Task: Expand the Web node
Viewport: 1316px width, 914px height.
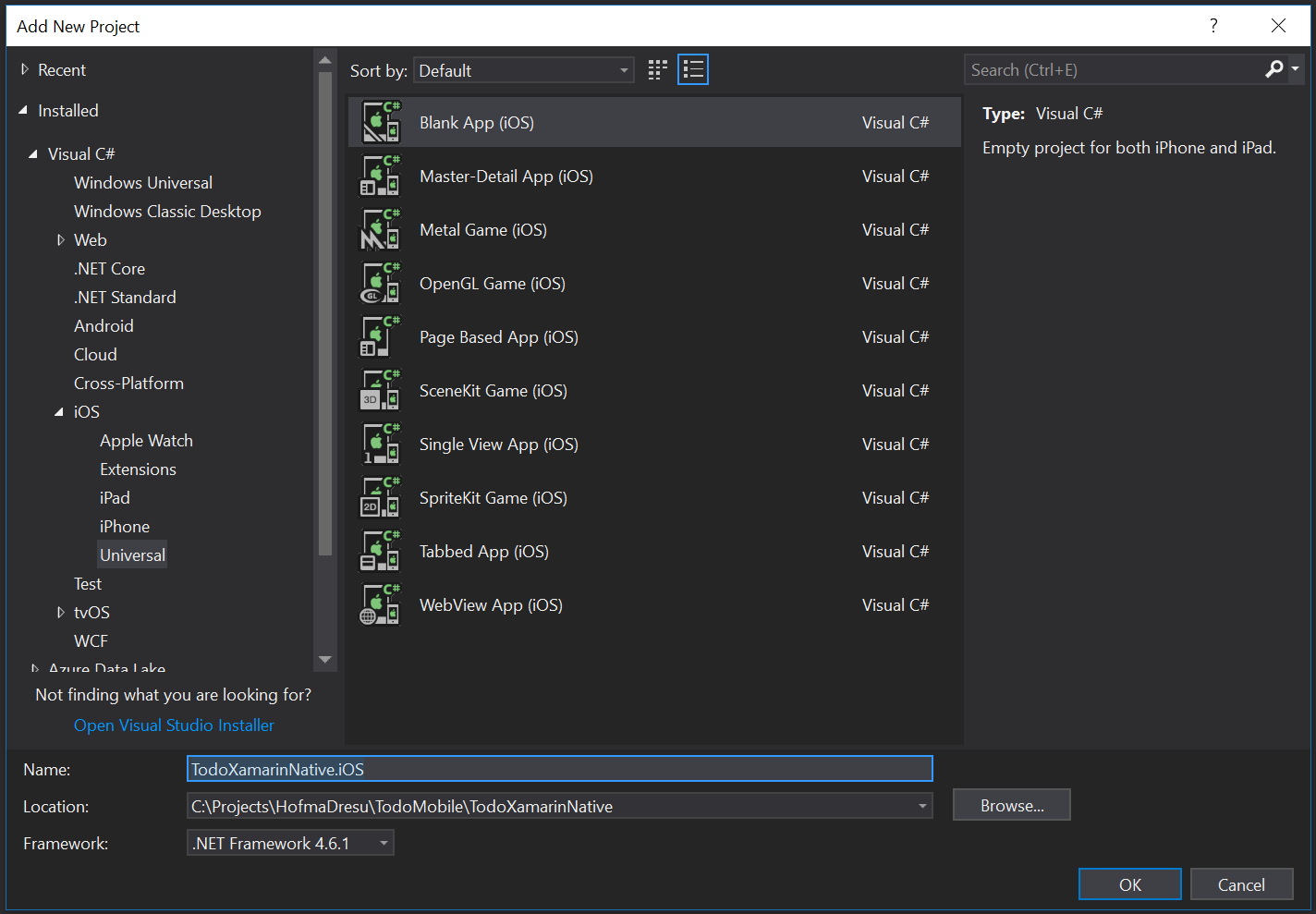Action: pos(61,240)
